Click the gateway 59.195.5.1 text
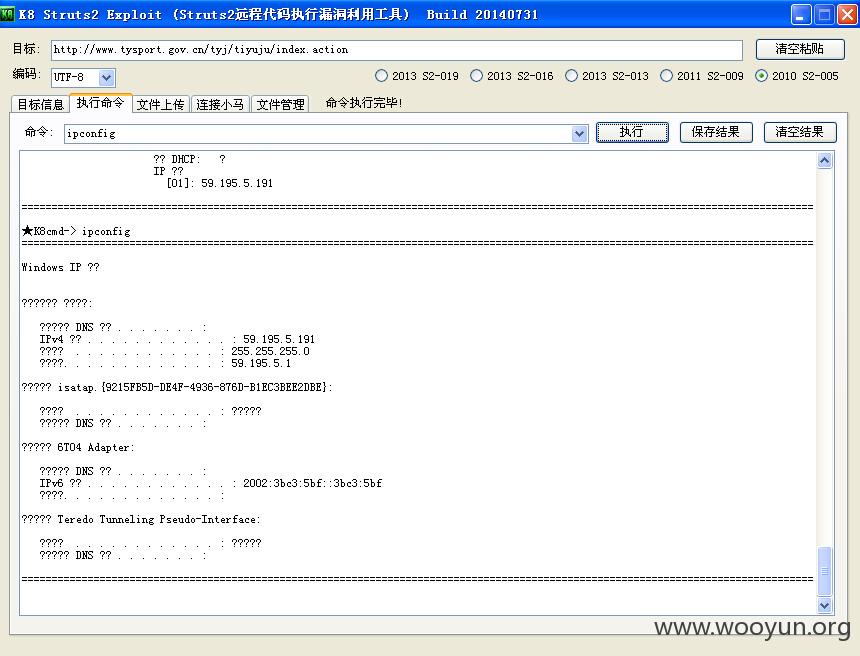The width and height of the screenshot is (860, 656). point(261,363)
